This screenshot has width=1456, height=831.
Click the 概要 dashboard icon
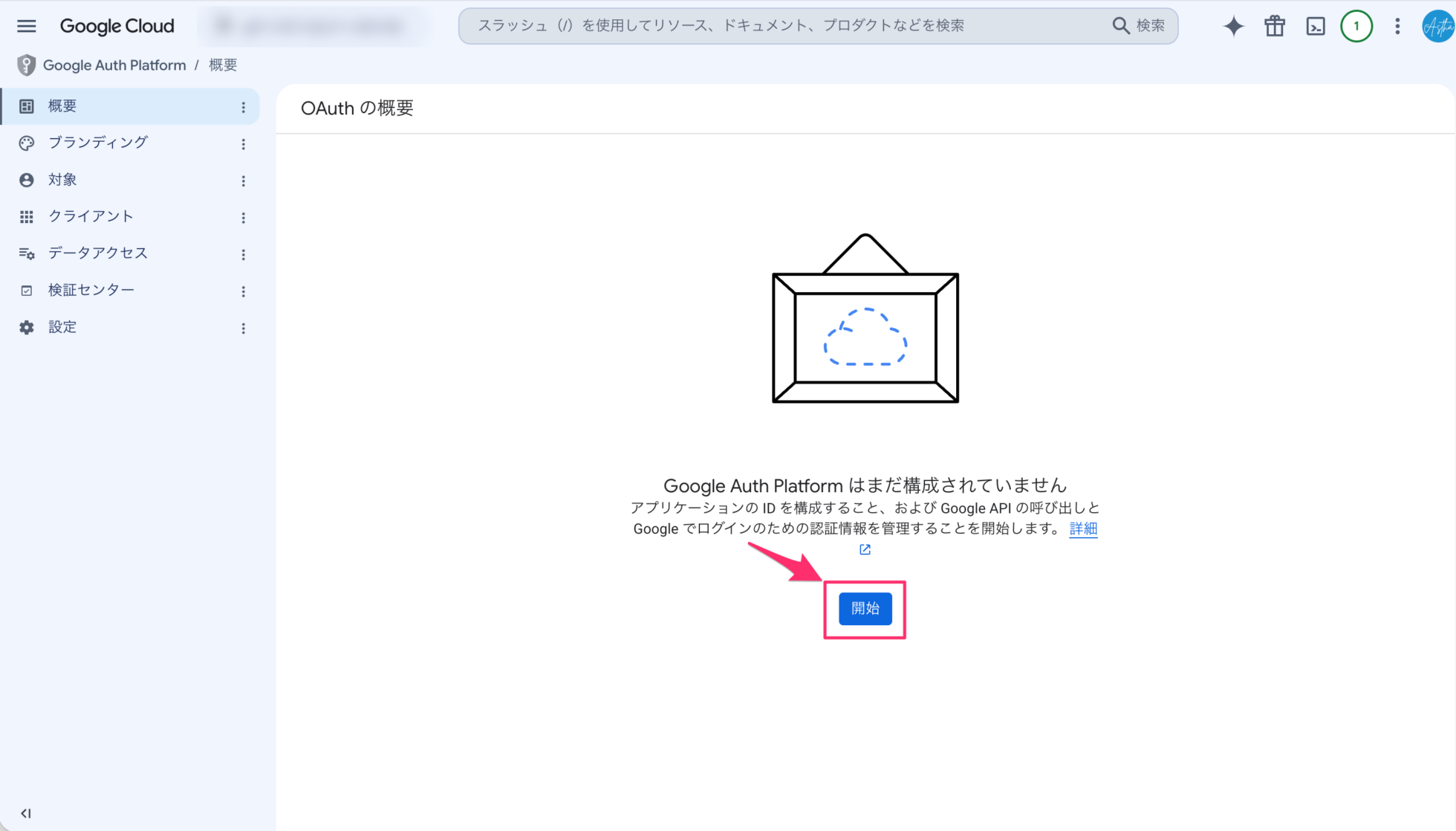pyautogui.click(x=27, y=106)
